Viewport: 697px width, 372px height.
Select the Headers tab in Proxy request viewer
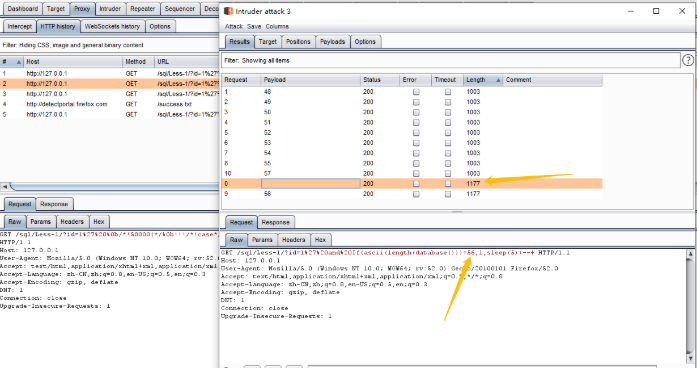pyautogui.click(x=72, y=222)
